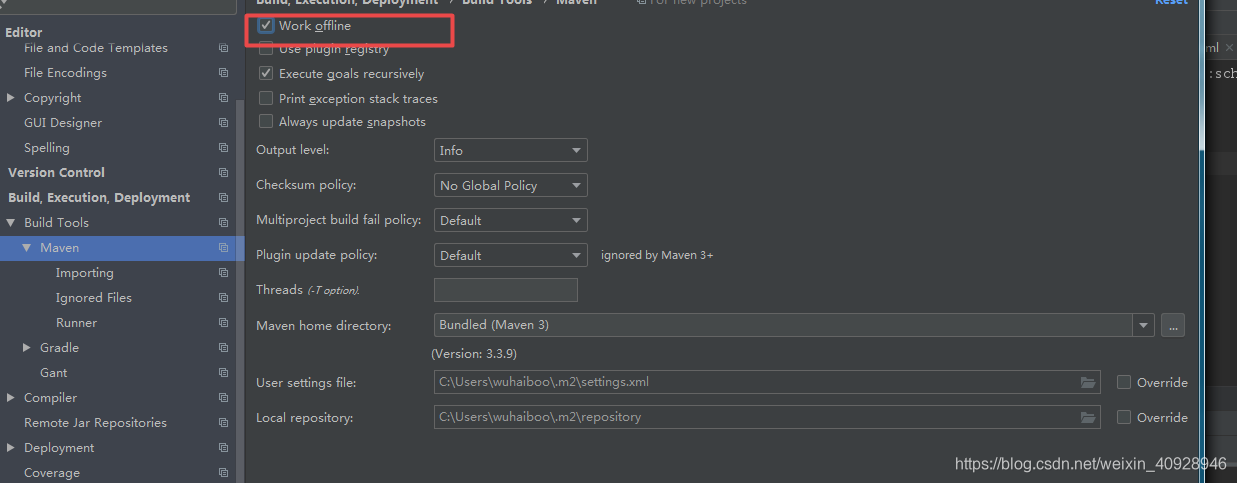Tick Override for Local repository
The image size is (1237, 483).
pos(1124,417)
